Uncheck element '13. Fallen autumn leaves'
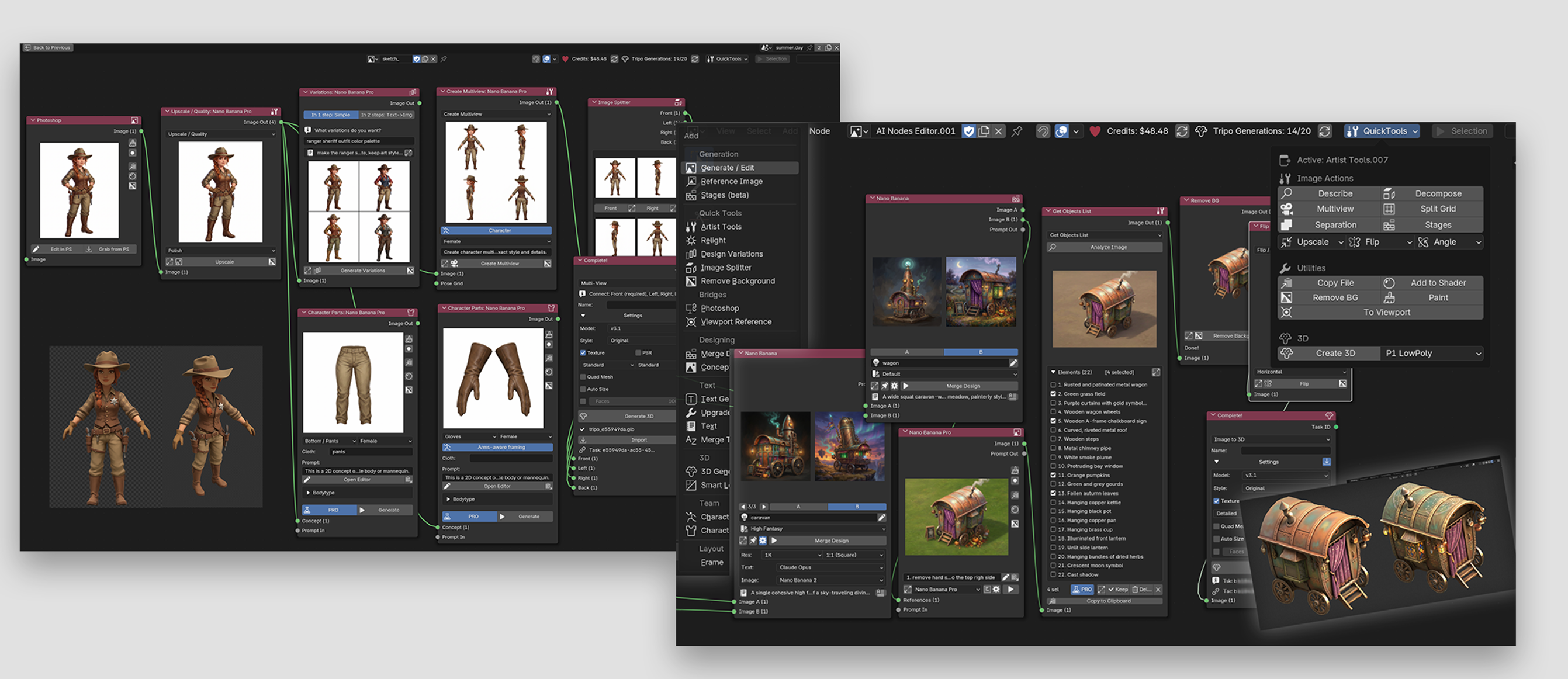 [1053, 493]
